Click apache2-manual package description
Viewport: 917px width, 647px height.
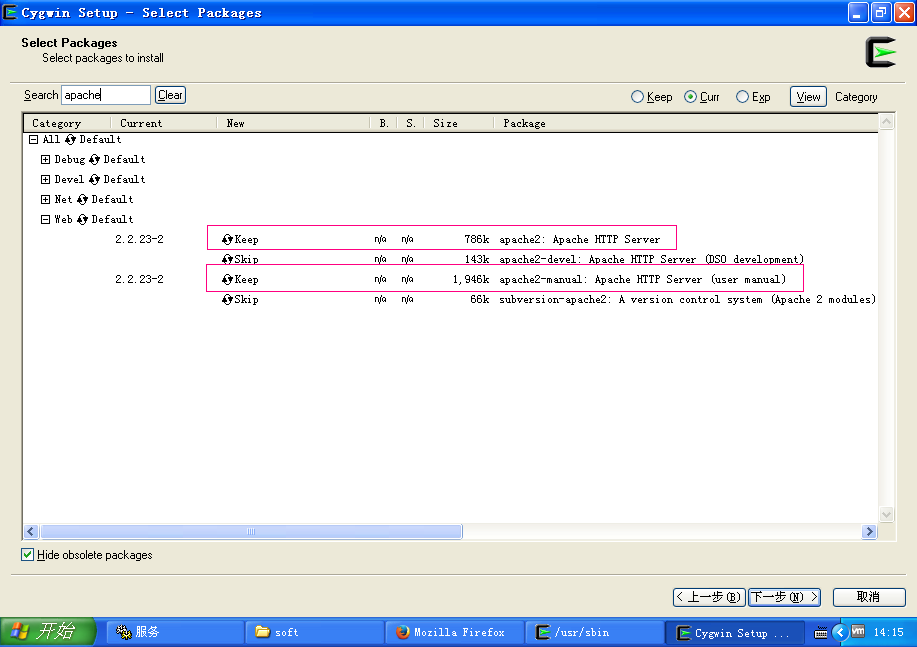[642, 279]
